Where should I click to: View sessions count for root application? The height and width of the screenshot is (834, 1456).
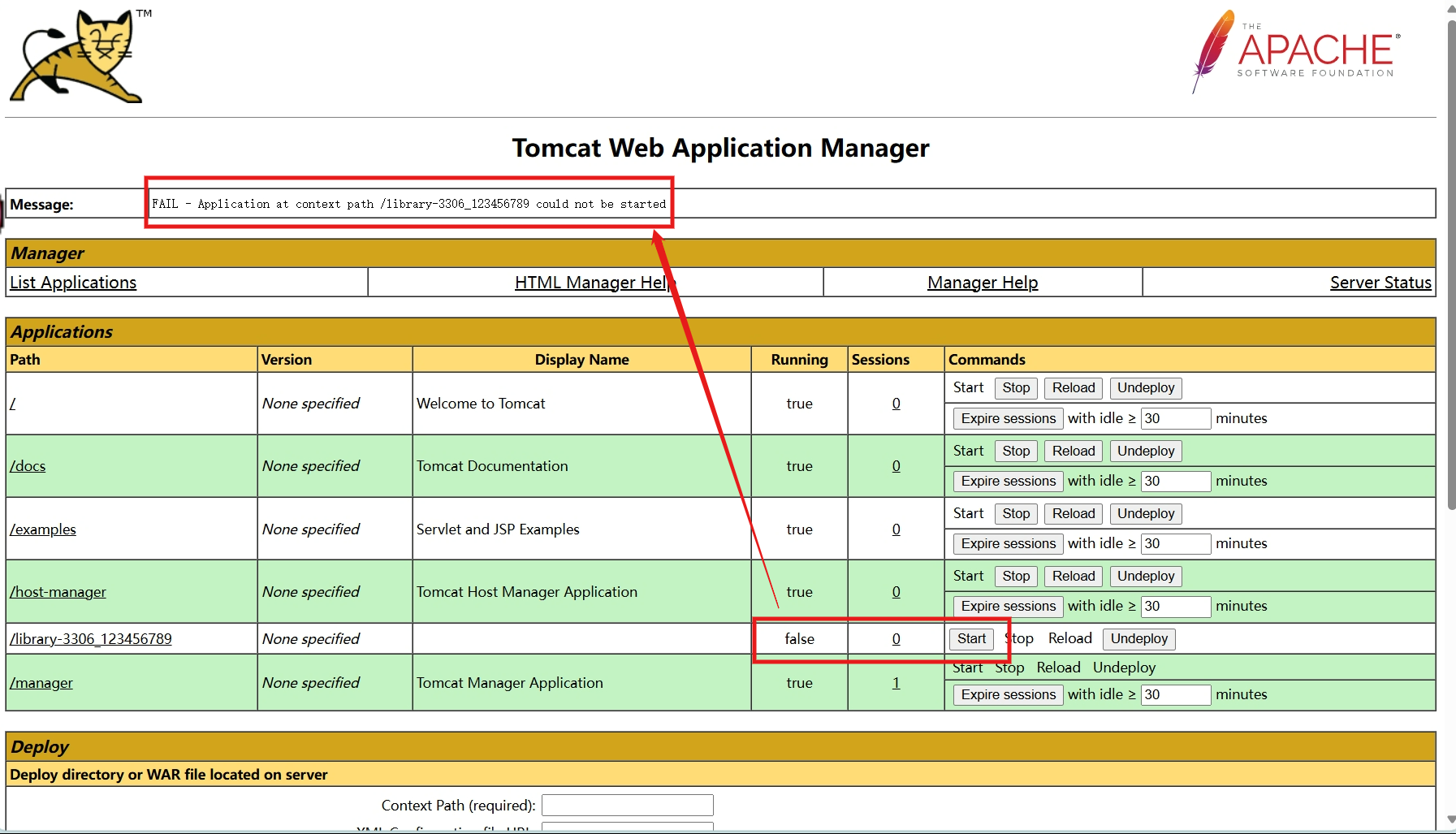pos(896,404)
